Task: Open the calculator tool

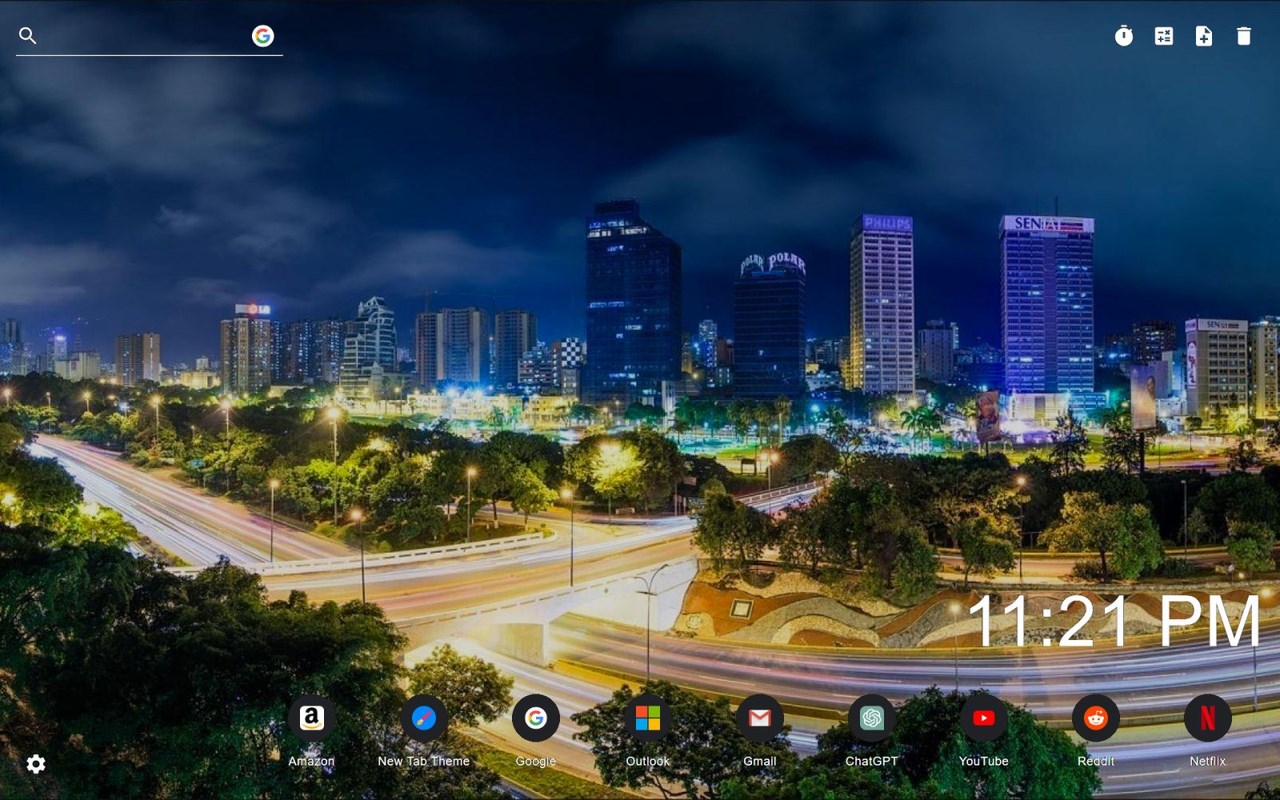Action: (x=1164, y=36)
